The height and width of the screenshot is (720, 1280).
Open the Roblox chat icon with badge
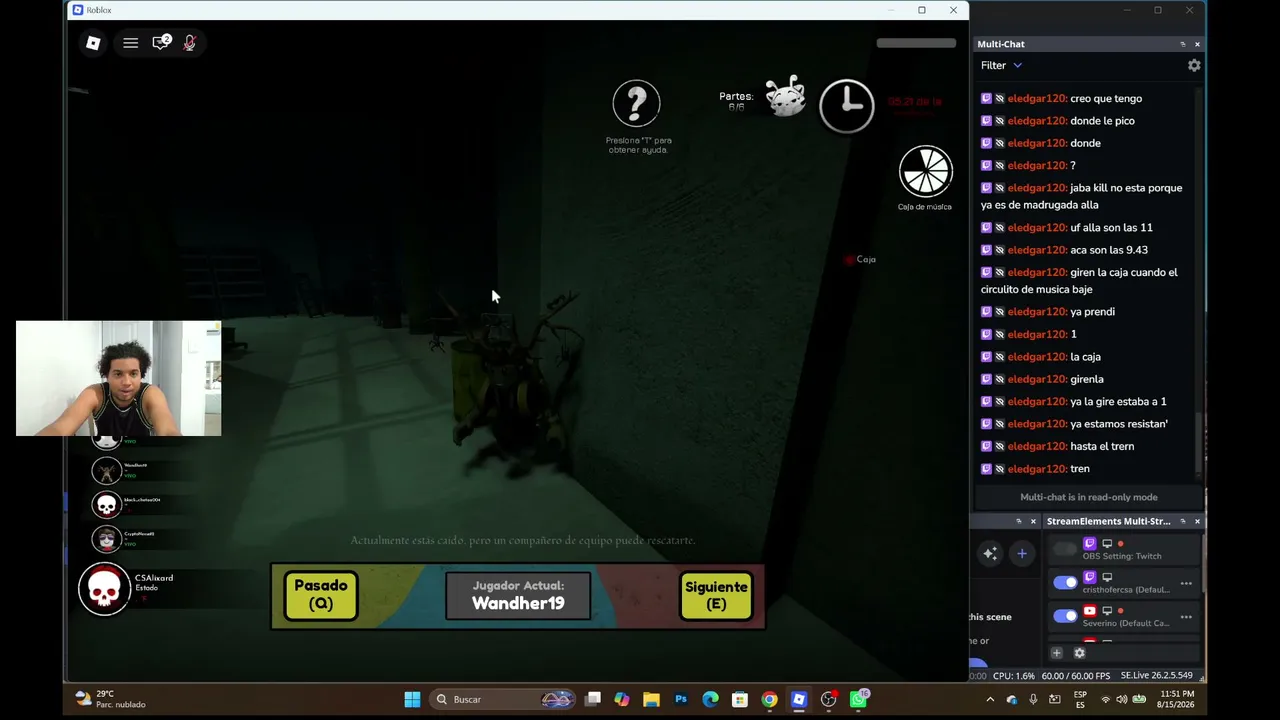tap(161, 42)
